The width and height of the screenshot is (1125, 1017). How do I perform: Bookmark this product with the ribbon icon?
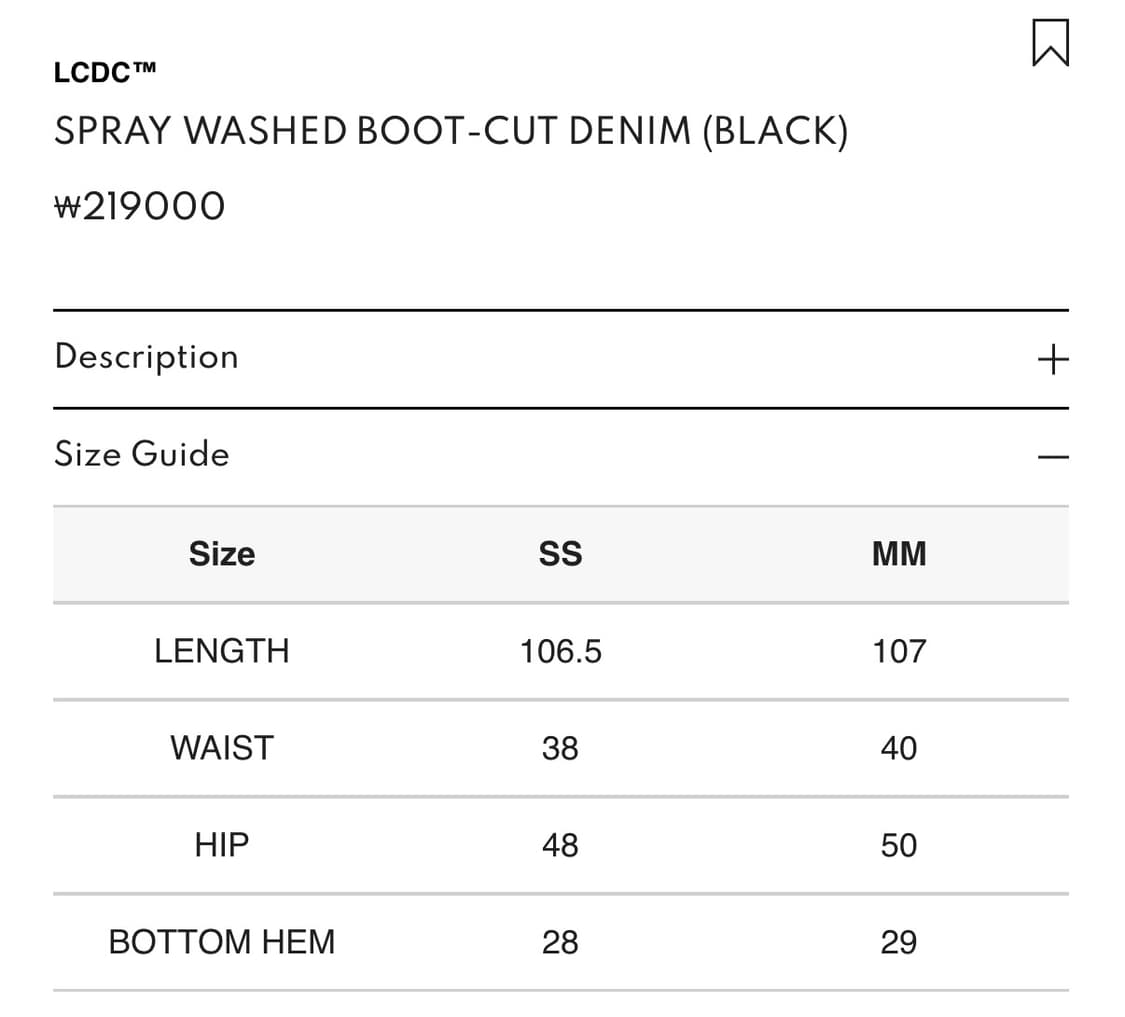[1050, 43]
